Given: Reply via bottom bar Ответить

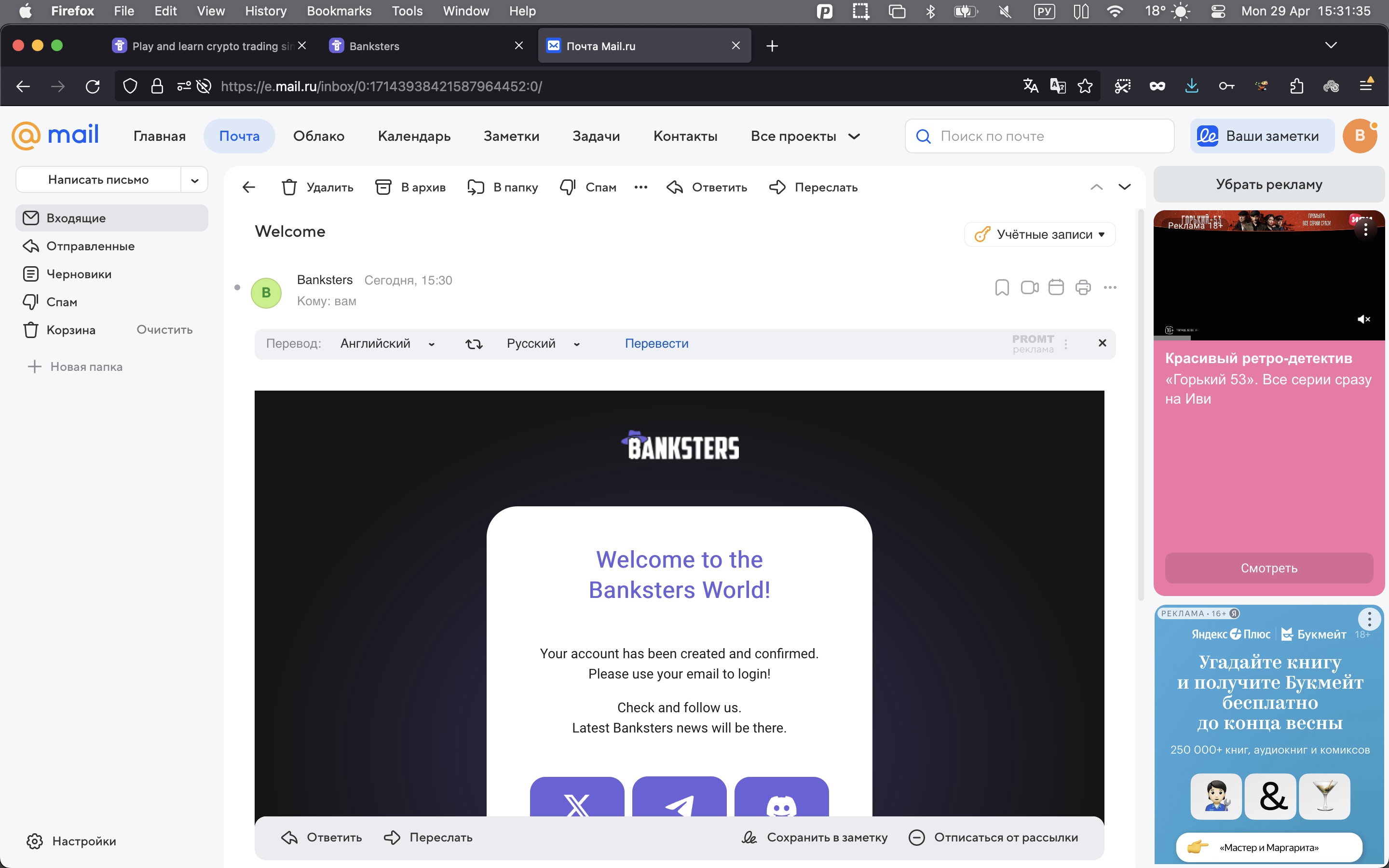Looking at the screenshot, I should click(321, 838).
